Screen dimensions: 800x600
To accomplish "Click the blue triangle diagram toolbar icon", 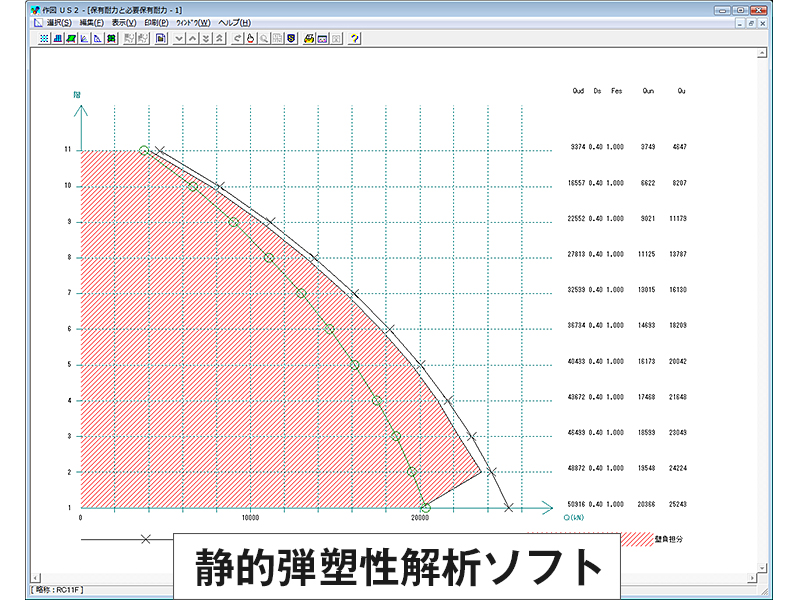I will click(x=97, y=37).
